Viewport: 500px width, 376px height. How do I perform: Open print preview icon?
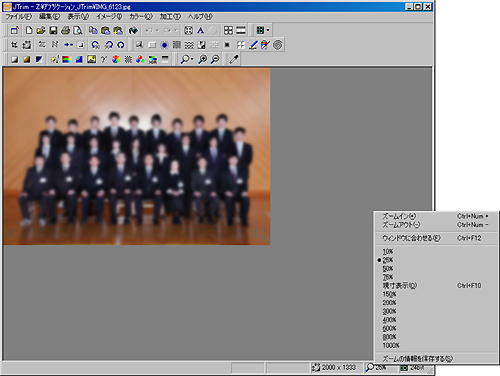click(78, 30)
